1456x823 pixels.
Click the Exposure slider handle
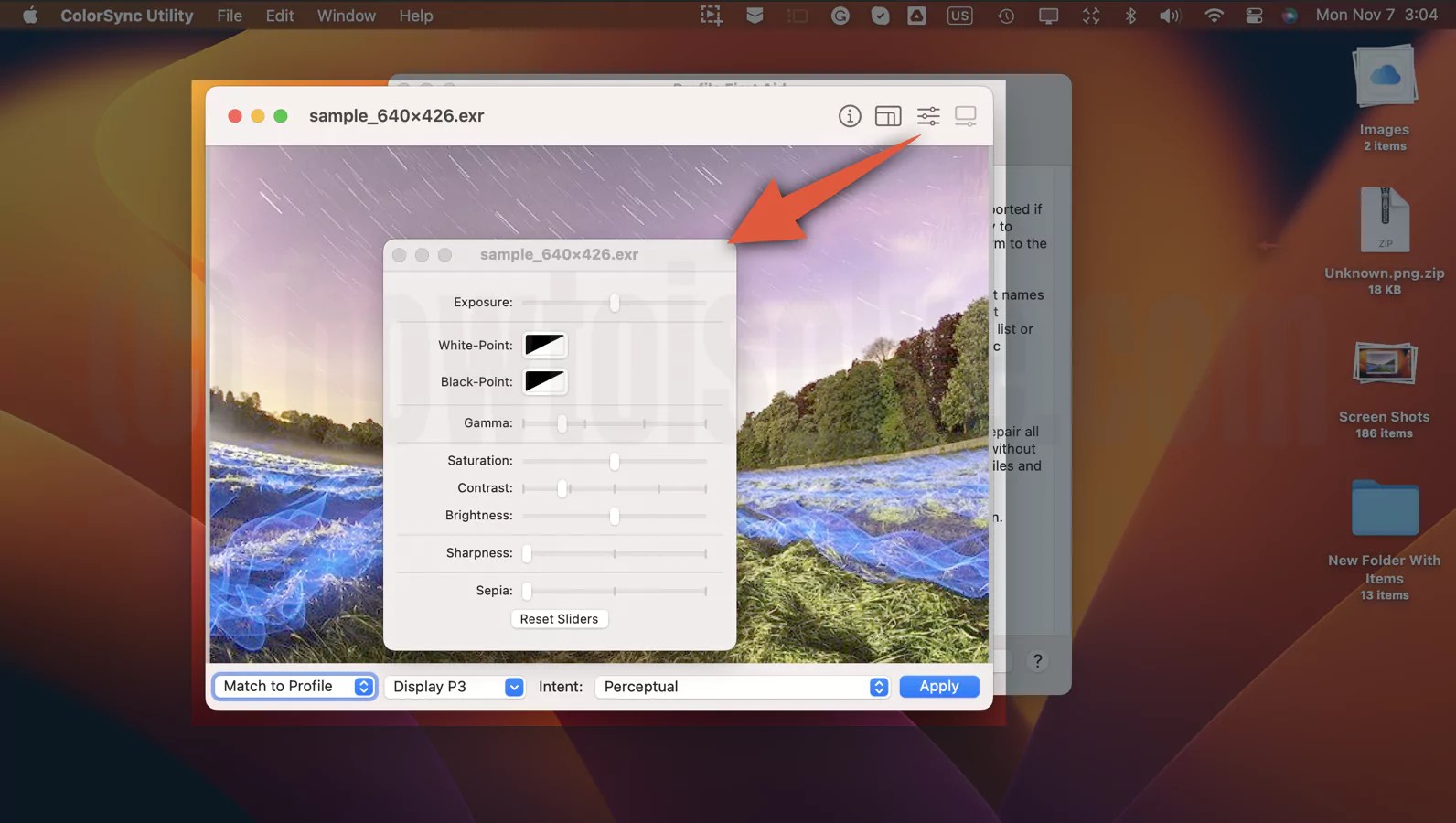click(x=615, y=302)
